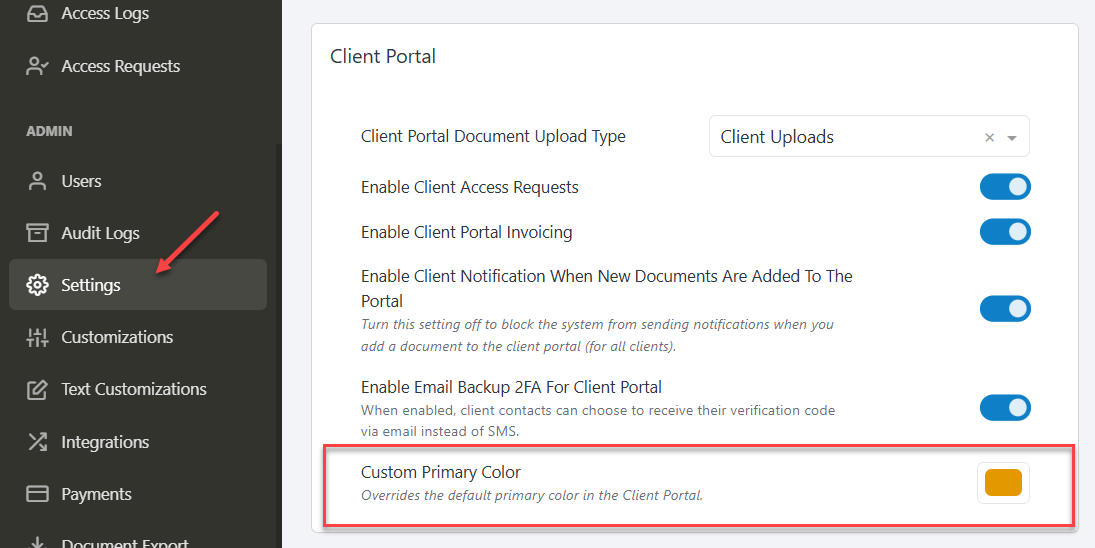1095x548 pixels.
Task: Click the Settings gear icon
Action: [37, 285]
